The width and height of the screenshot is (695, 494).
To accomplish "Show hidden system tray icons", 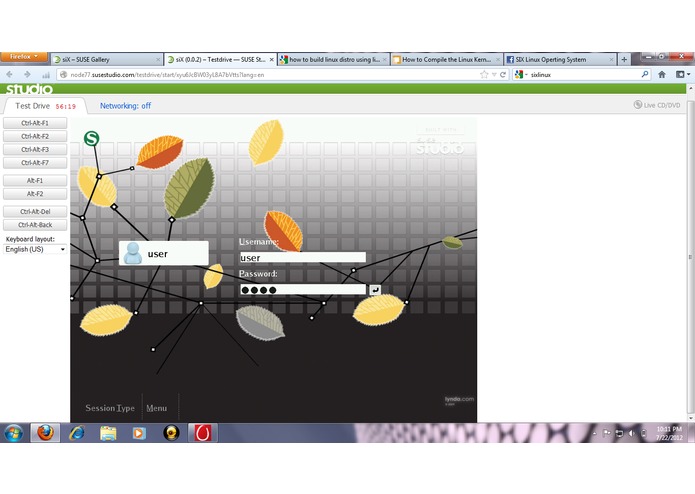I will point(594,433).
